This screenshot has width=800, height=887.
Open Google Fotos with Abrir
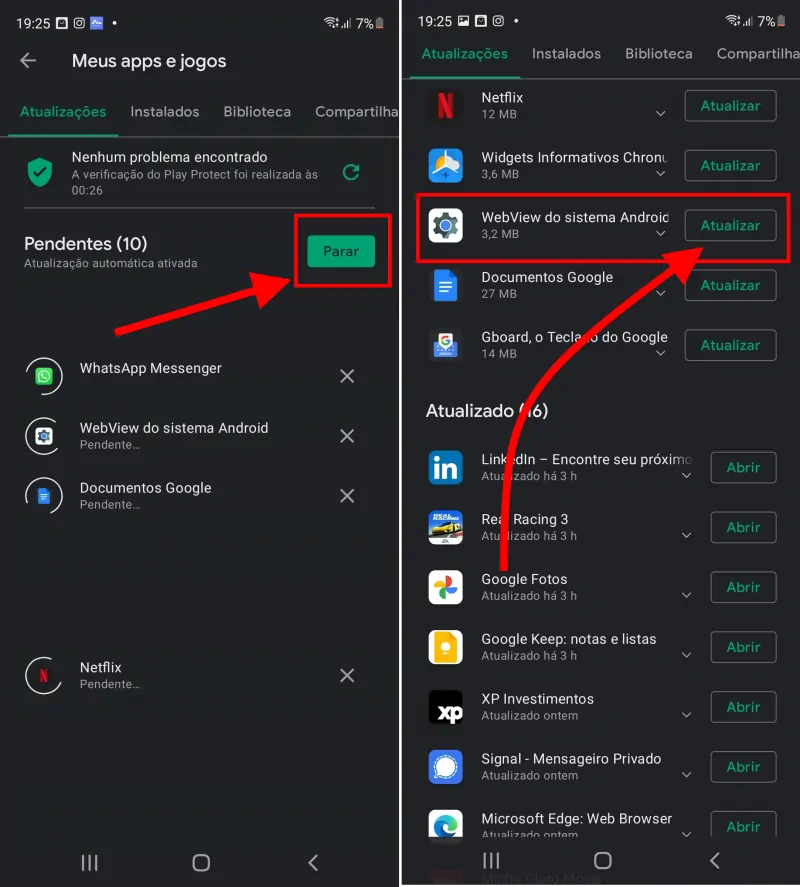743,588
